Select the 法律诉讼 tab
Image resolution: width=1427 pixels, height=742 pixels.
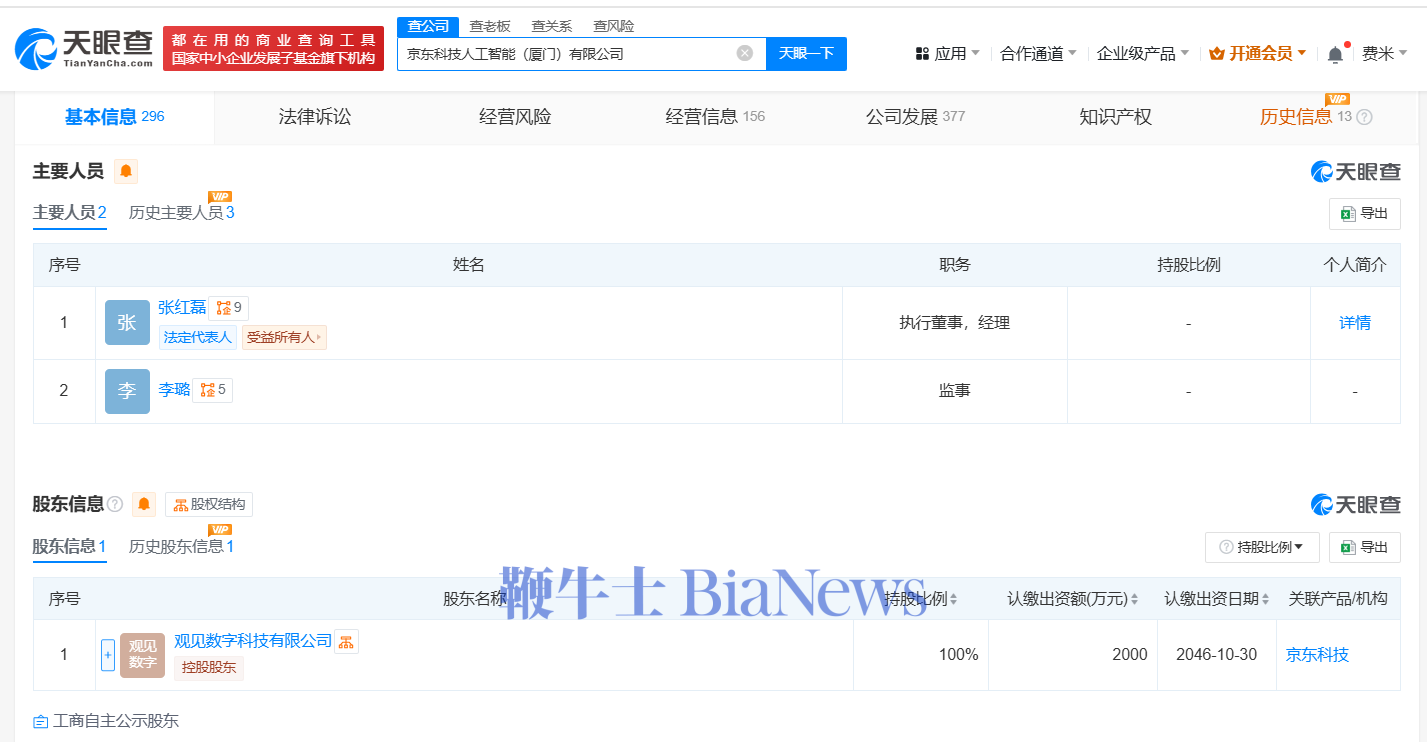click(x=315, y=117)
